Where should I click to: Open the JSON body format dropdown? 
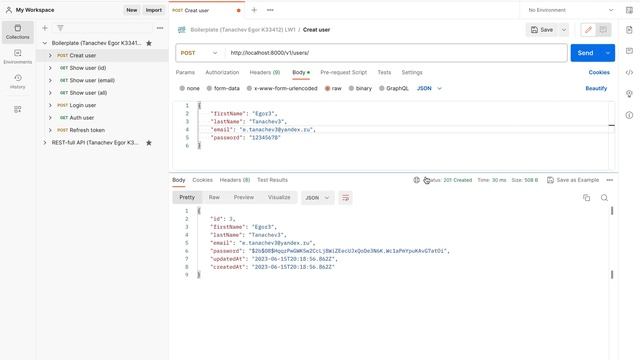[x=429, y=88]
